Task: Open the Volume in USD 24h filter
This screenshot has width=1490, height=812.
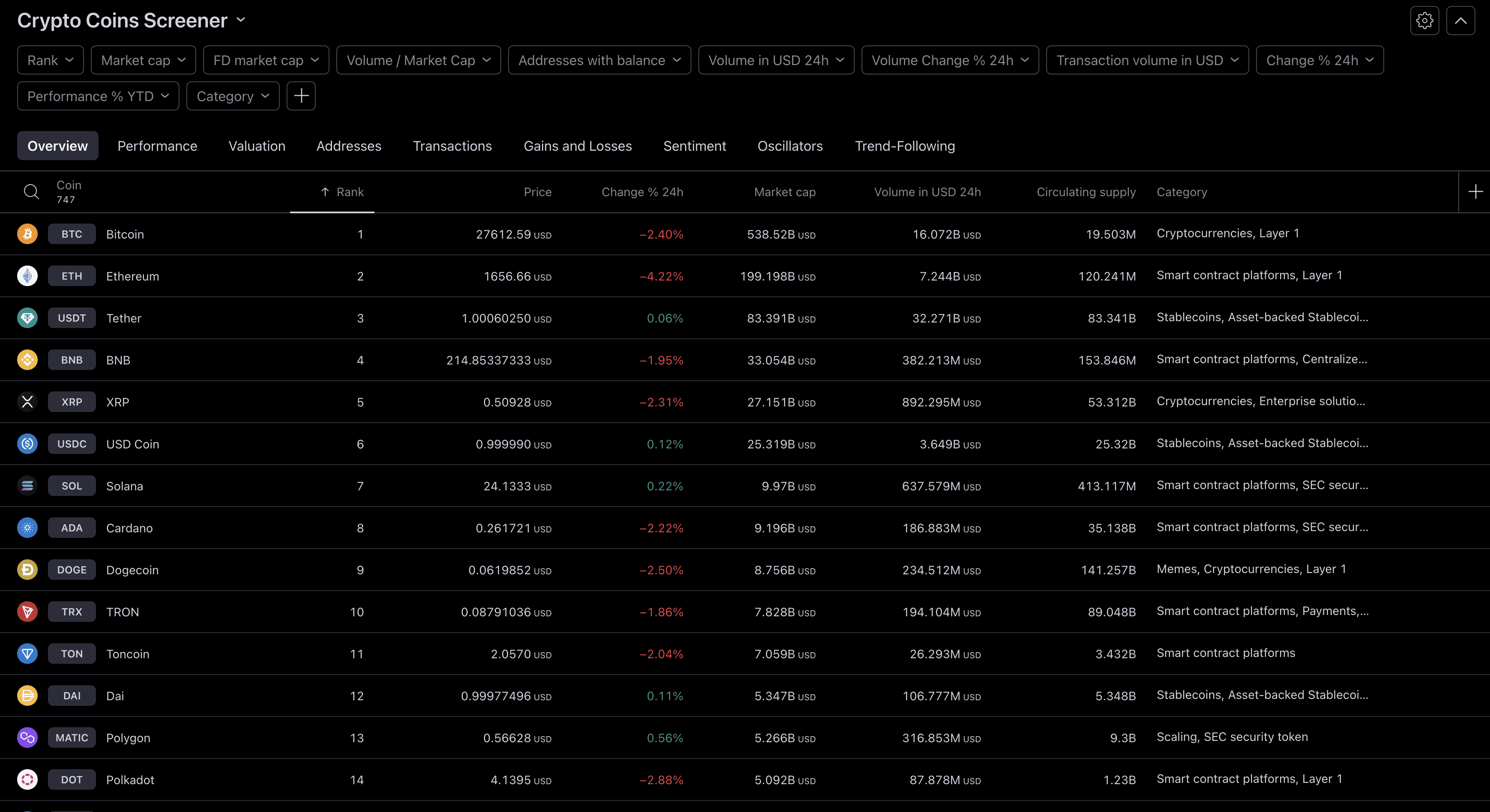Action: pyautogui.click(x=776, y=60)
